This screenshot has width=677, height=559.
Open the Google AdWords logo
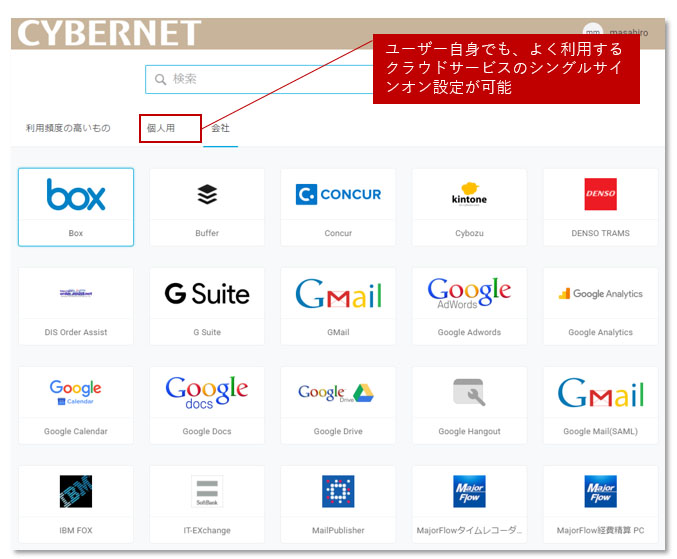click(469, 293)
